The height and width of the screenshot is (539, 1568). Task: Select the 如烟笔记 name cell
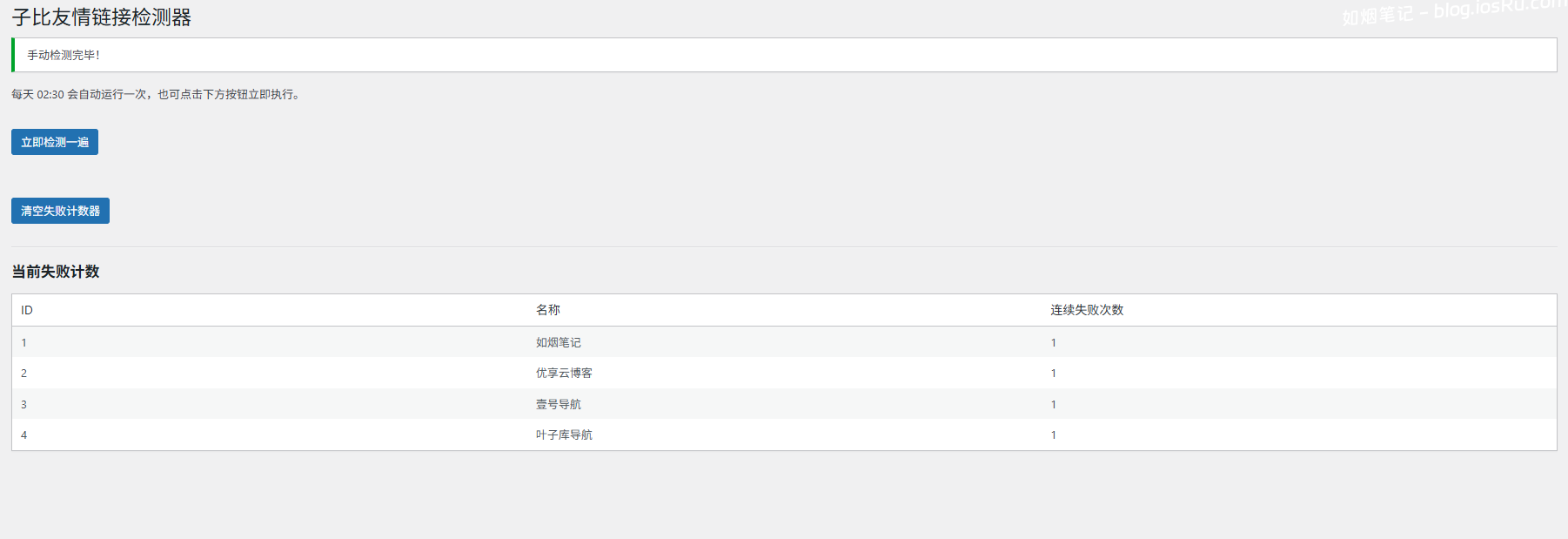(559, 342)
